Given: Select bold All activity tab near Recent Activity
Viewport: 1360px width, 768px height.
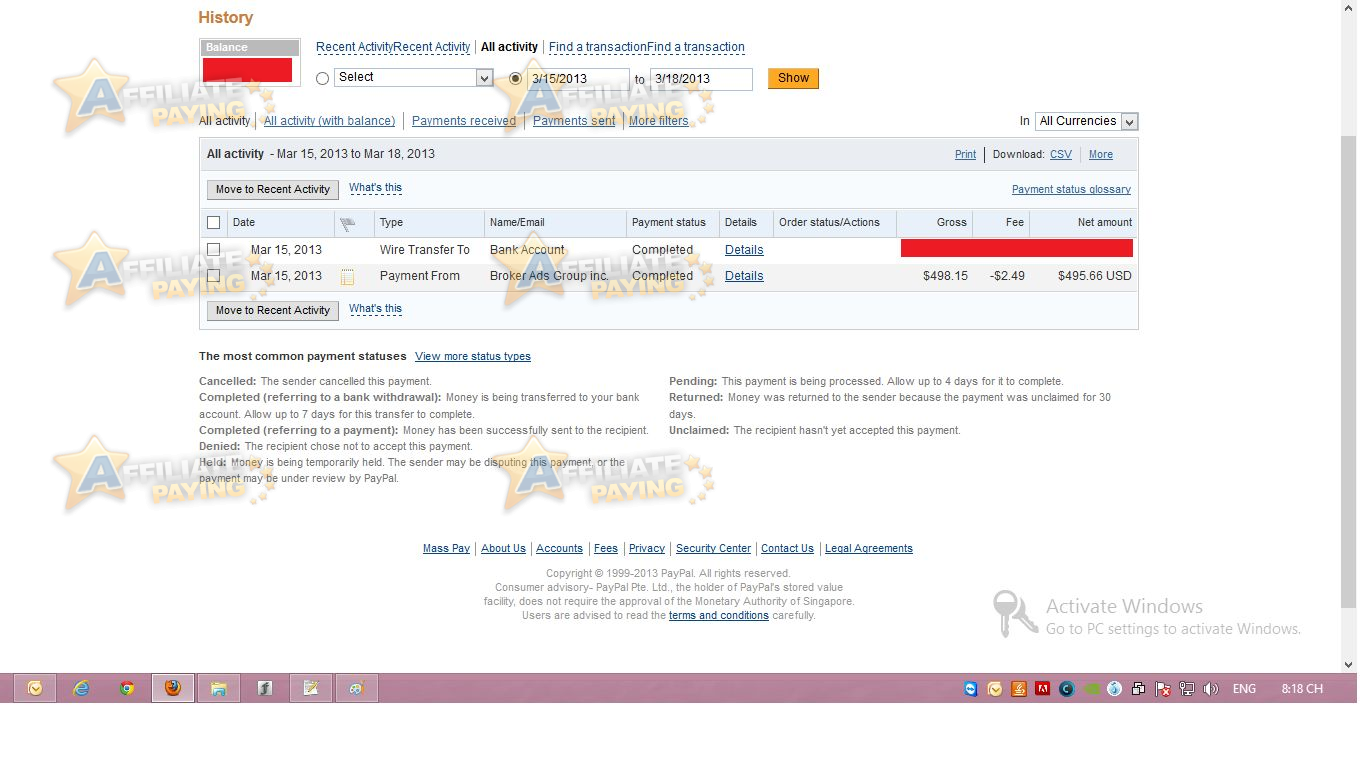Looking at the screenshot, I should tap(509, 47).
